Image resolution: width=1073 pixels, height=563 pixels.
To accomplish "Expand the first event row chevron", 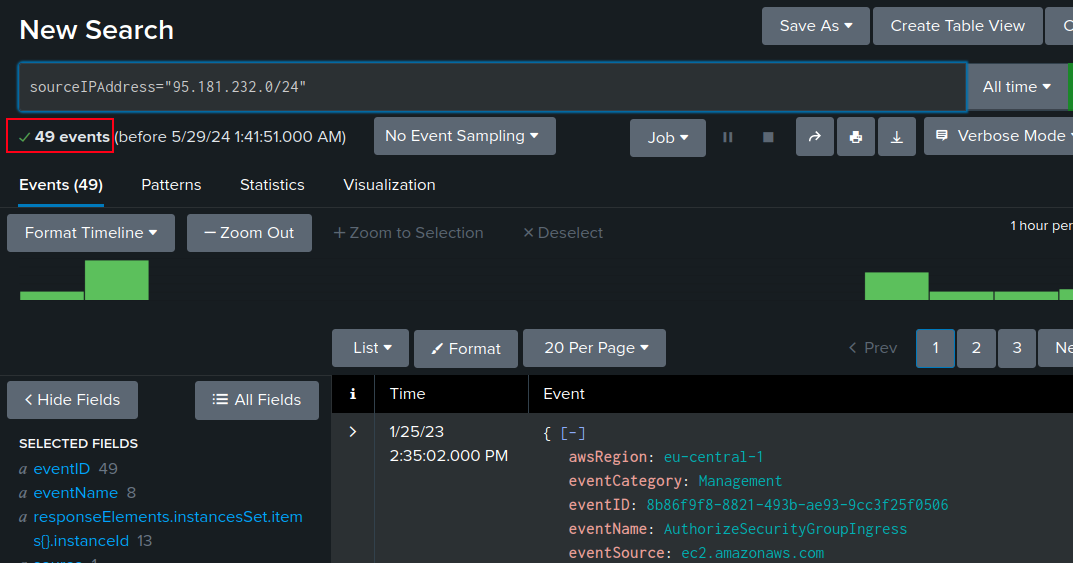I will (352, 432).
